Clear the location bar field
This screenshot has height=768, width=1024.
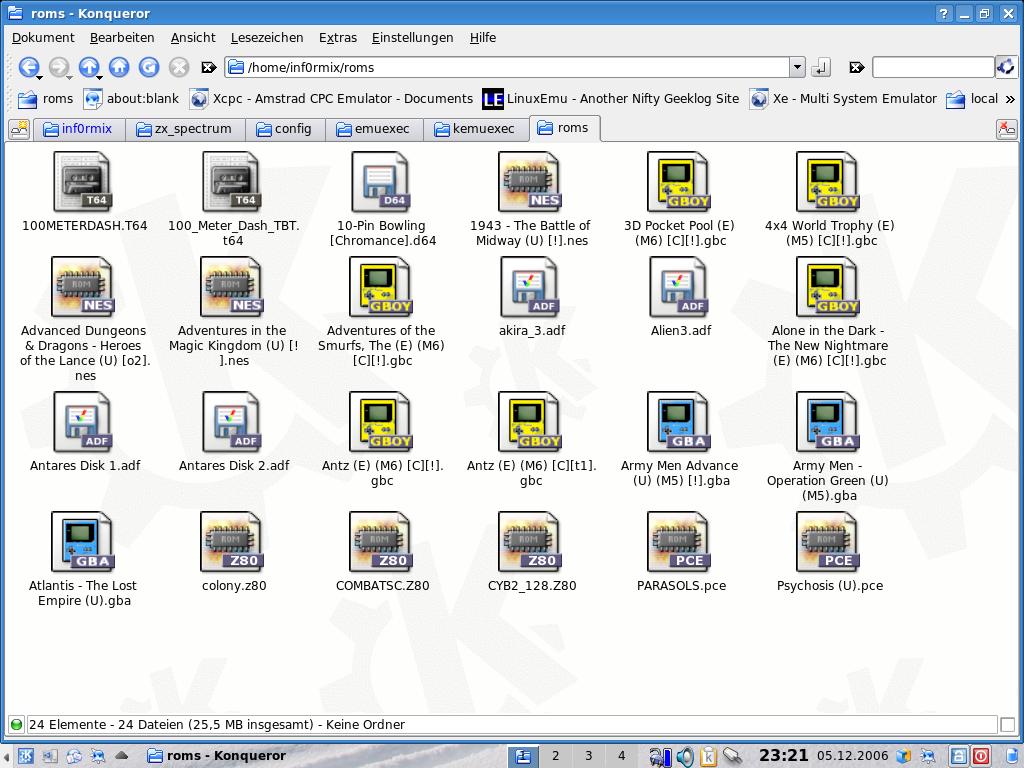[208, 67]
